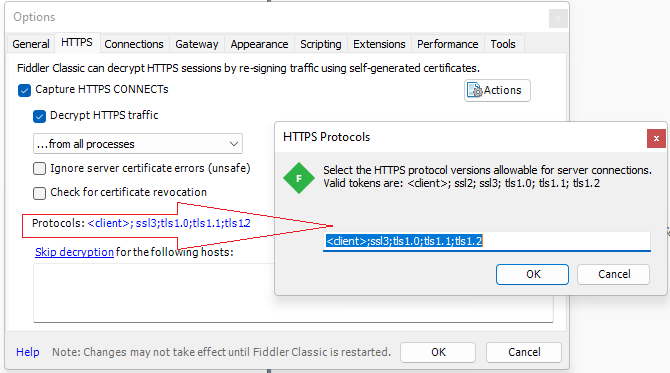Select the Gateway tab

197,44
